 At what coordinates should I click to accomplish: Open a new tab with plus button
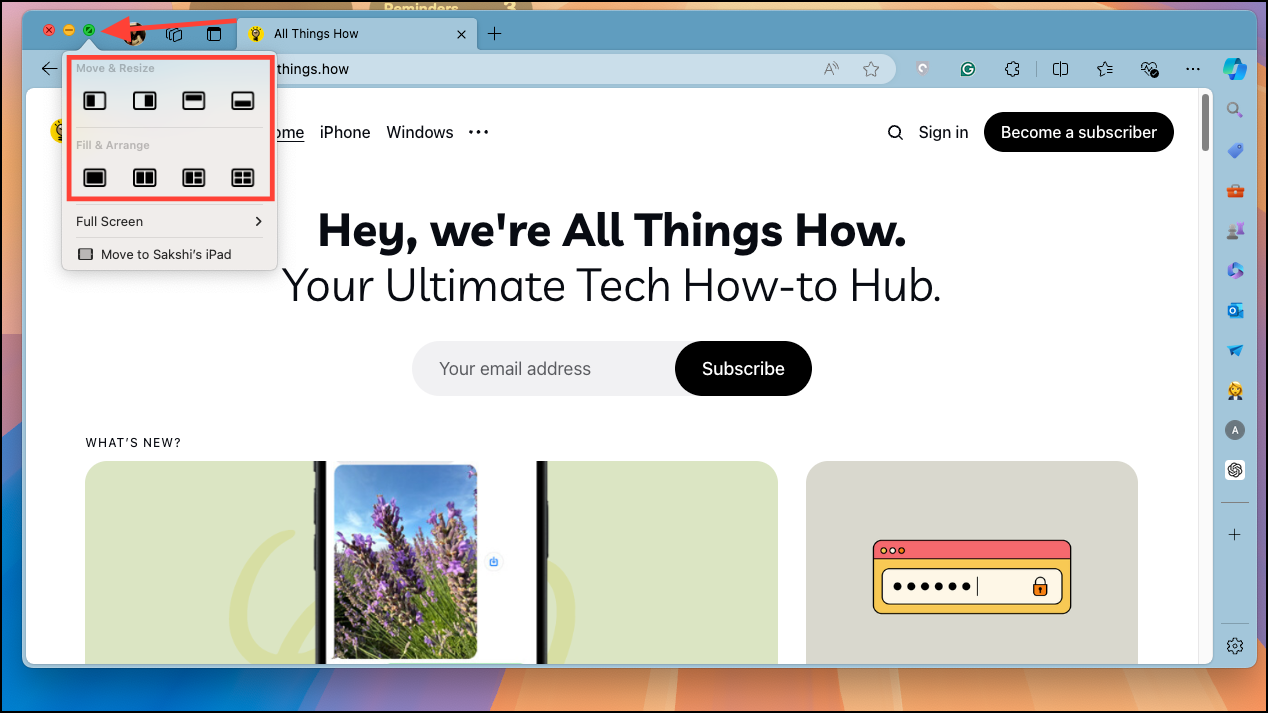pyautogui.click(x=494, y=34)
